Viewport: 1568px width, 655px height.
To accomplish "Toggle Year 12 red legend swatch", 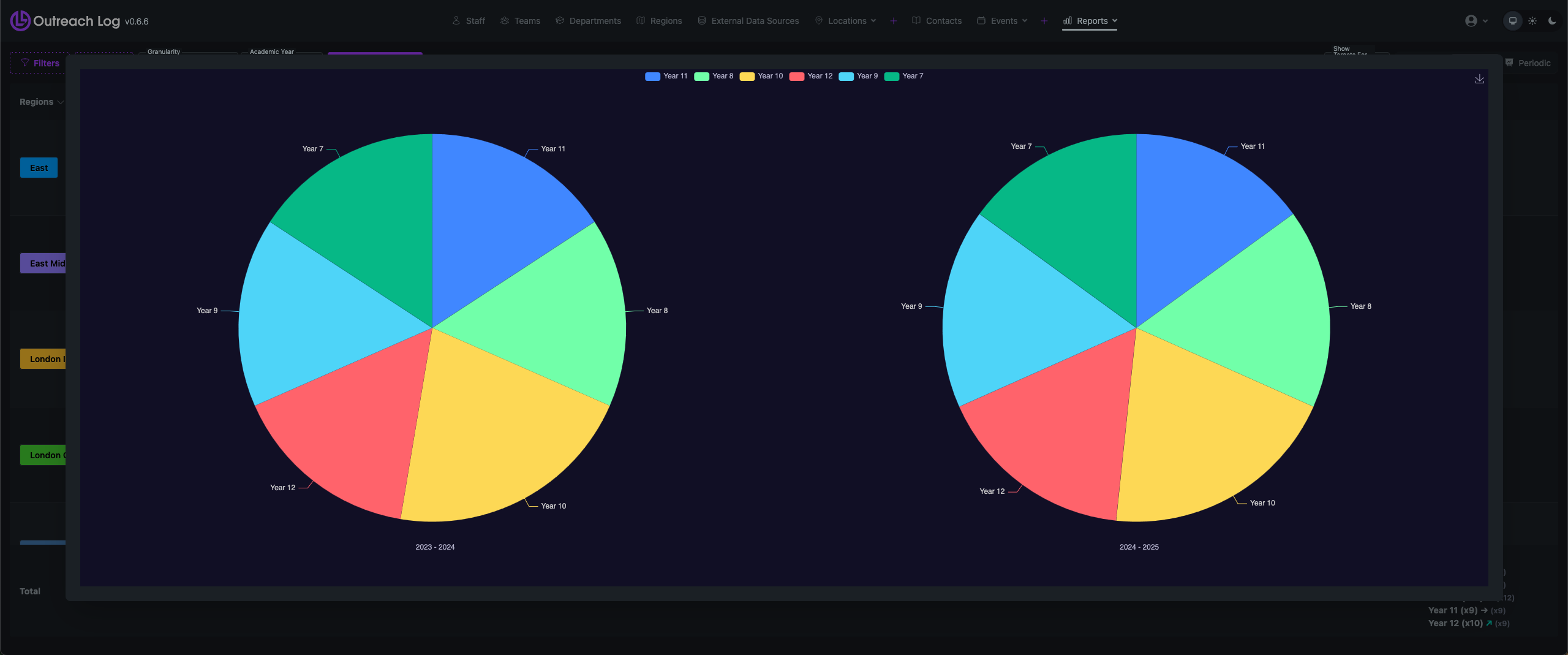I will click(796, 77).
